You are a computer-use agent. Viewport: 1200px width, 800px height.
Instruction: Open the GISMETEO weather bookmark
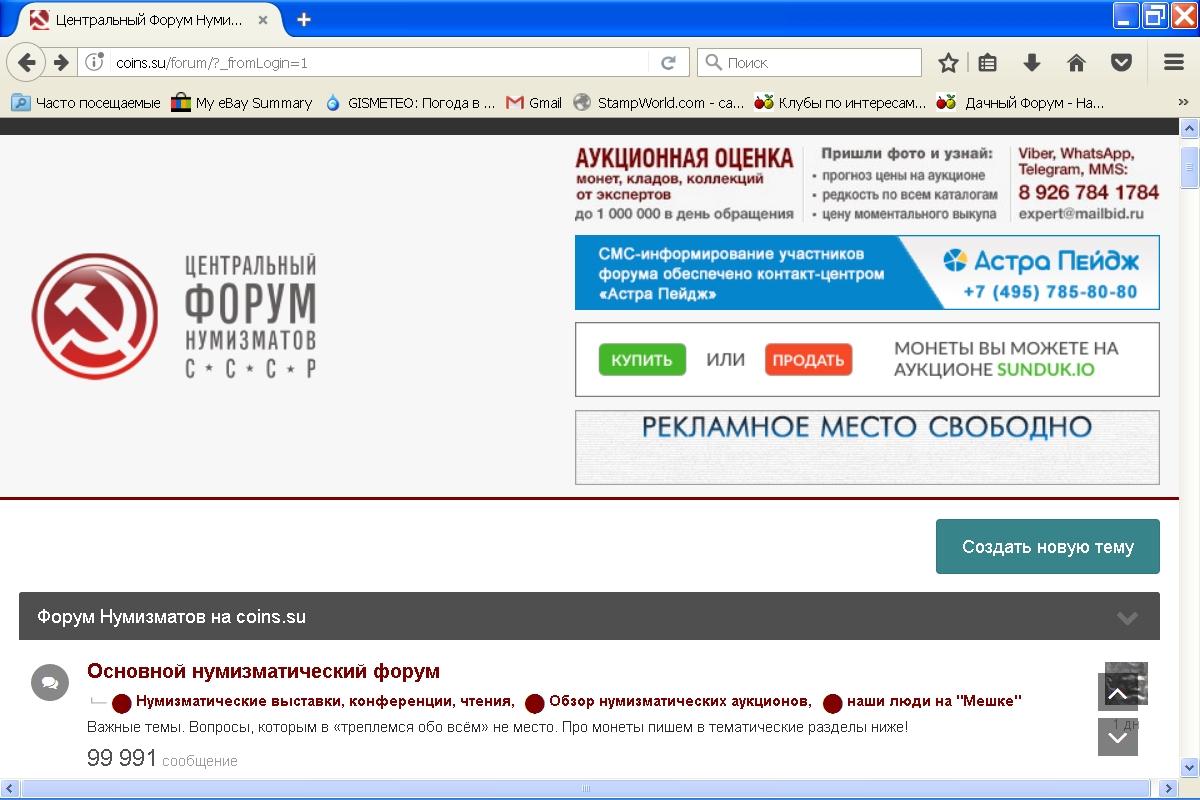[410, 102]
